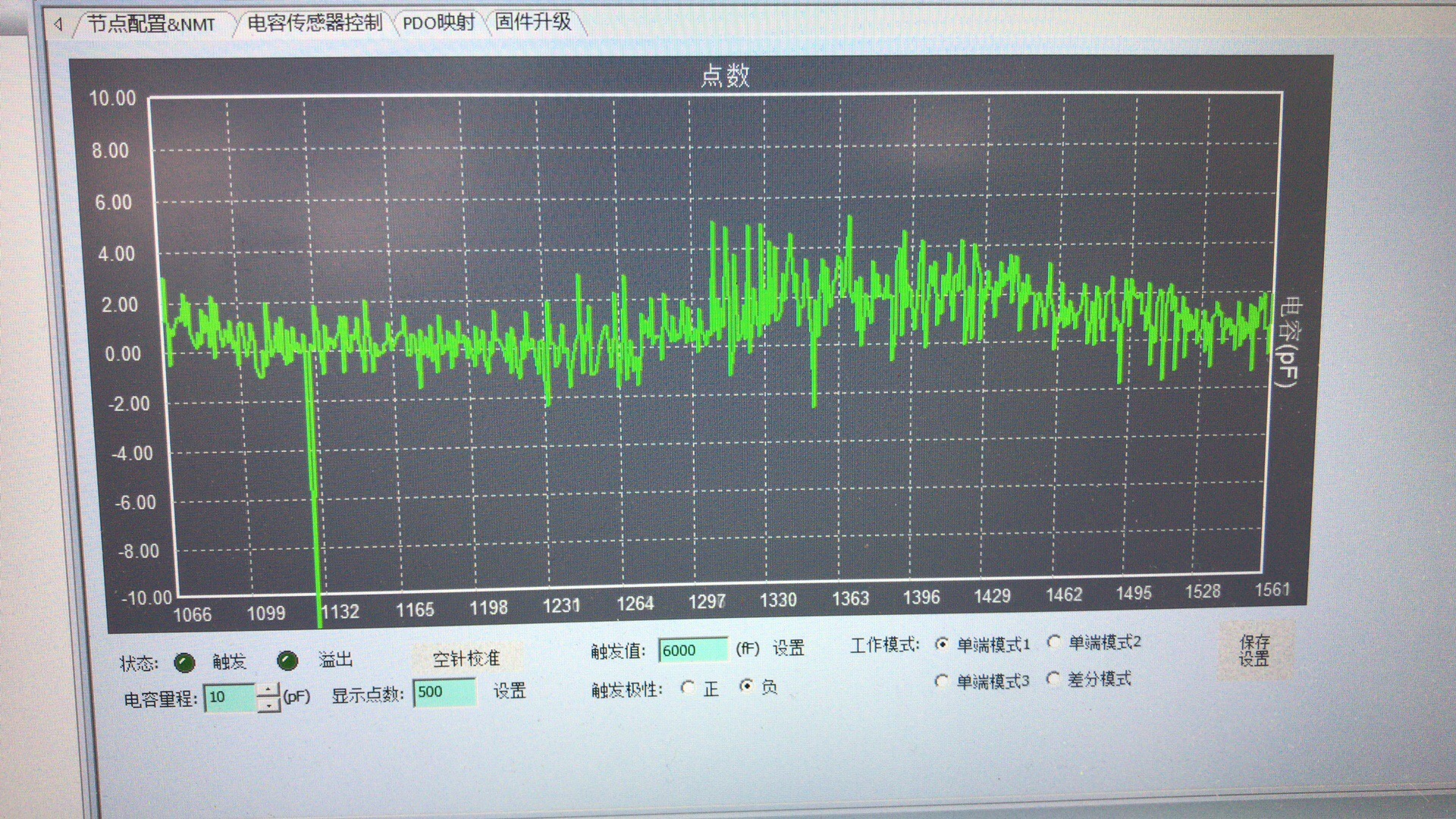Screen dimensions: 1456x819
Task: Select the 单端模式1 working mode
Action: coord(942,645)
